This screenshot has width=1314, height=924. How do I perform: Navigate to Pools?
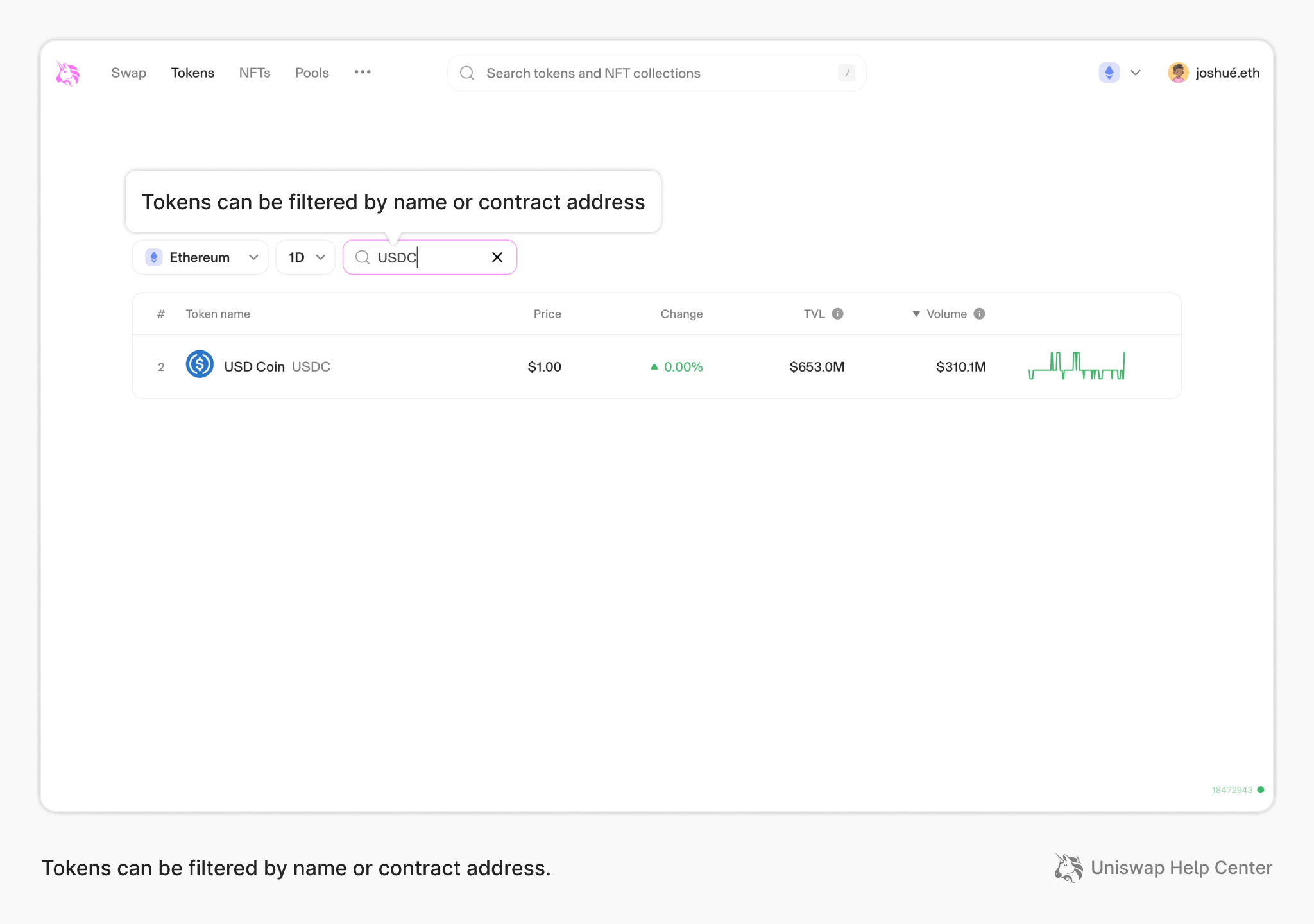tap(312, 73)
